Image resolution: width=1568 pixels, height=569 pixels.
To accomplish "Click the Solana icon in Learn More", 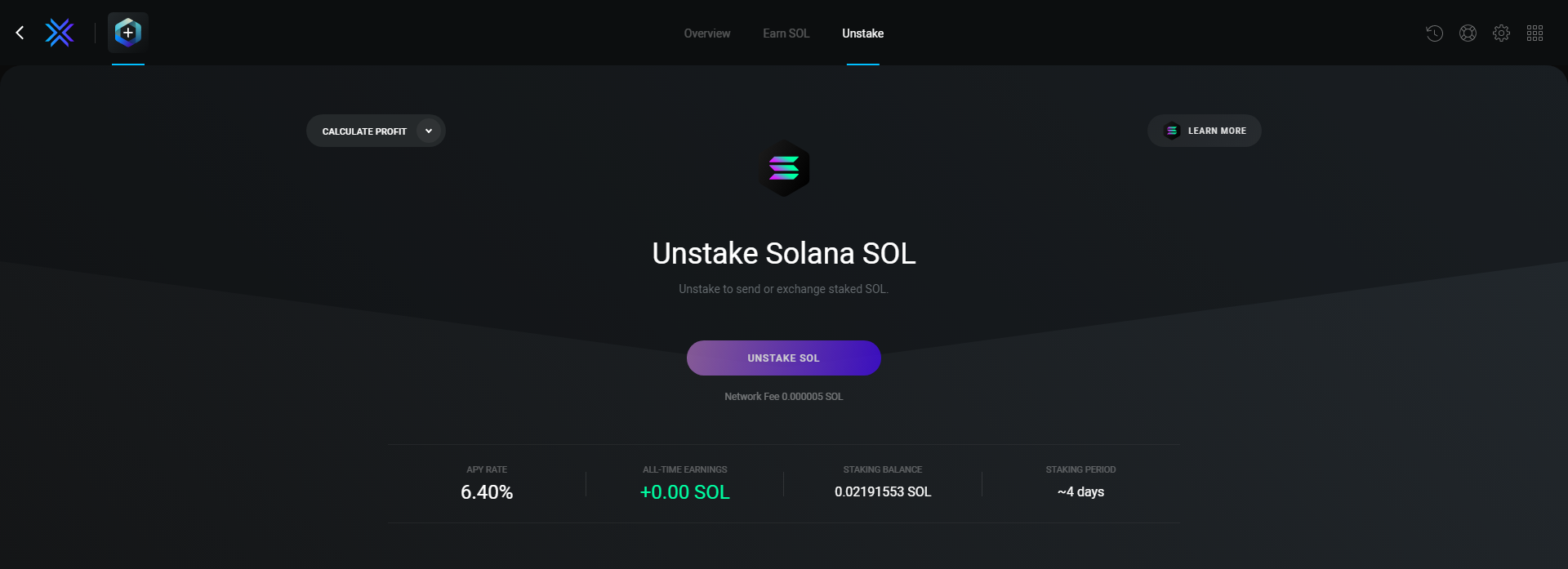I will (x=1172, y=131).
